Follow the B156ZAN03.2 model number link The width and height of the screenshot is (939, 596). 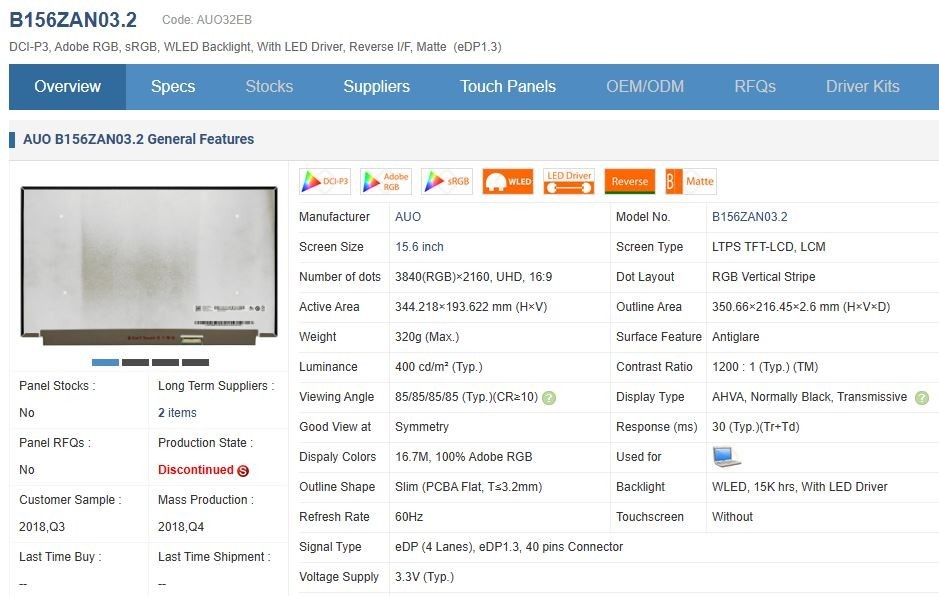[749, 217]
